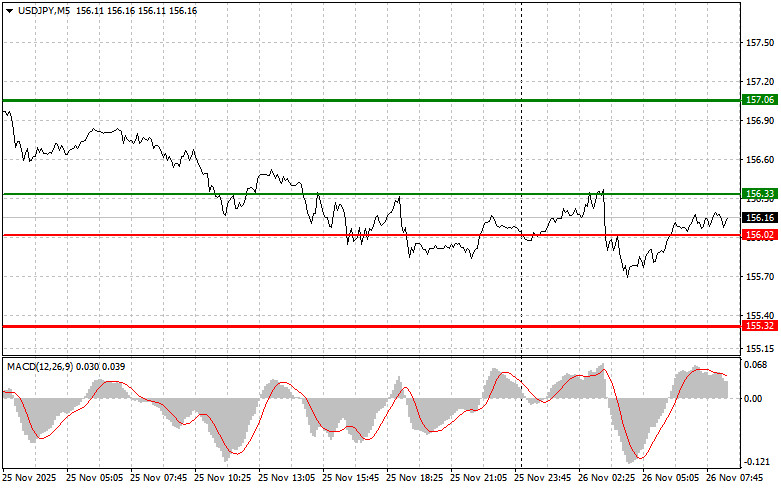The image size is (781, 489).
Task: Click the 156.60 price scale value
Action: click(x=760, y=160)
